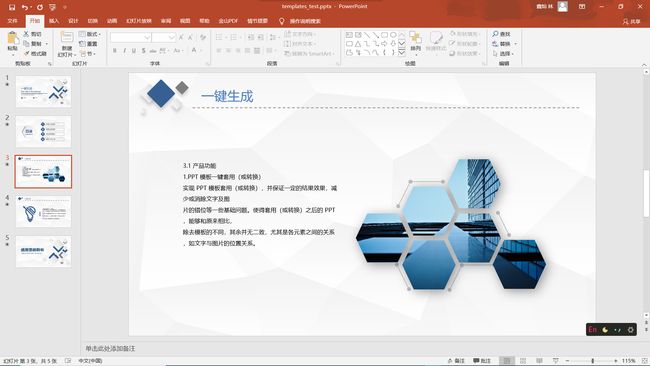This screenshot has height=366, width=650.
Task: Open the Select dropdown in Editing group
Action: point(503,54)
